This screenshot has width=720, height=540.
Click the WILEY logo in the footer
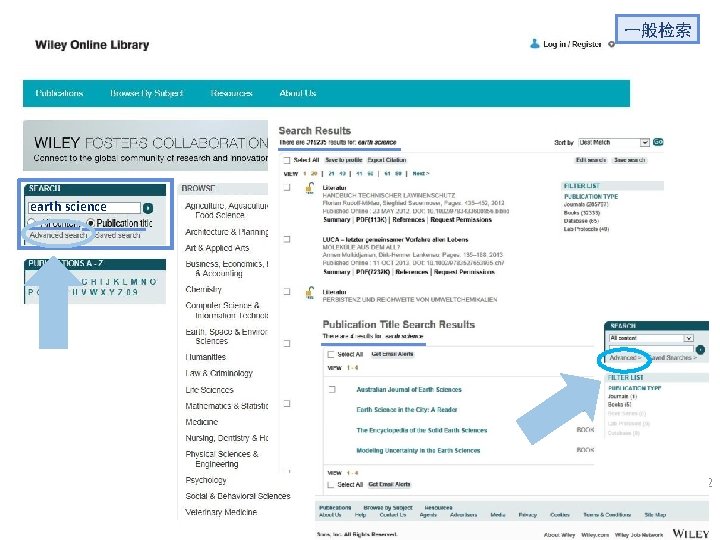point(691,533)
